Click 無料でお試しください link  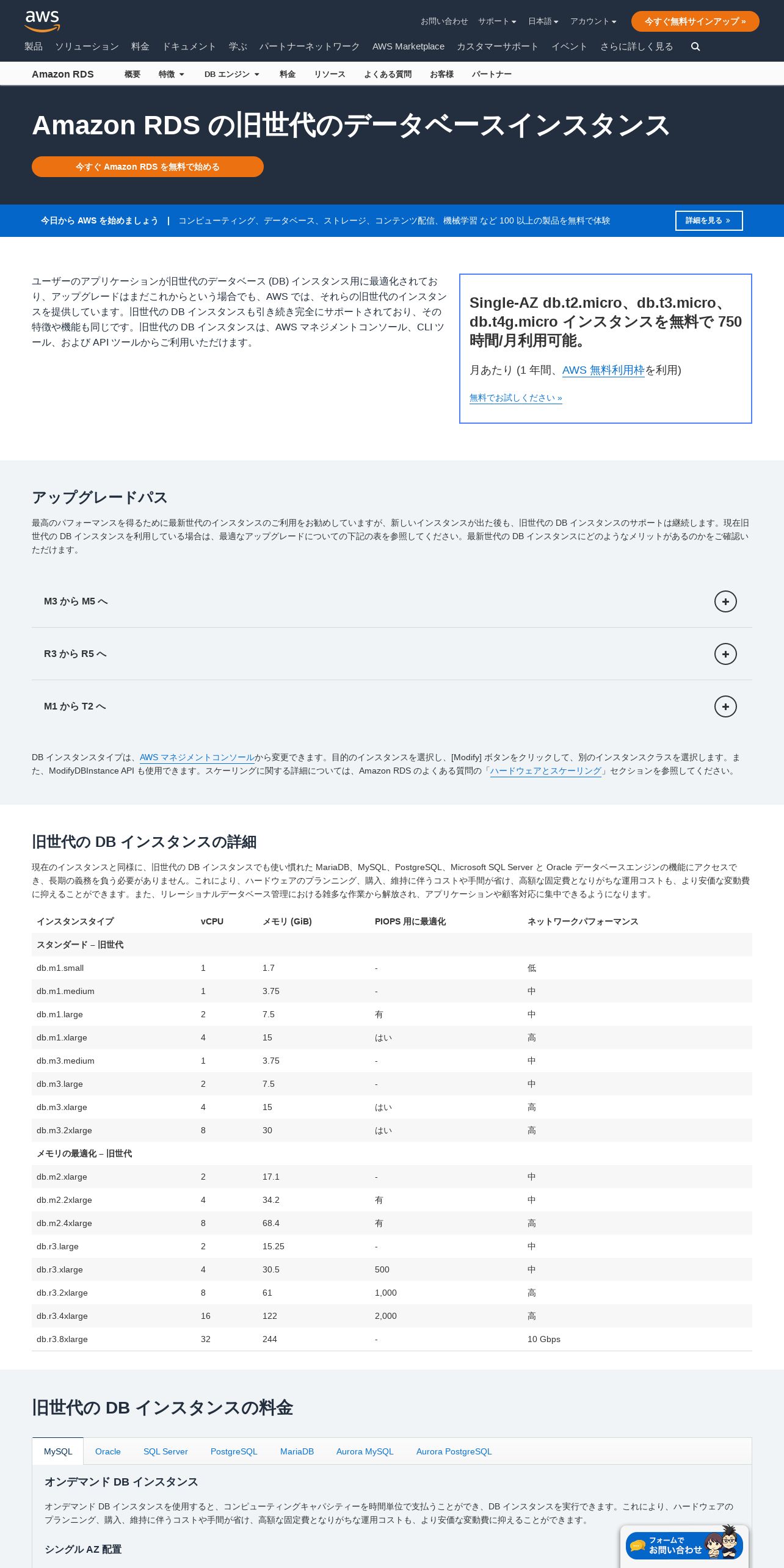coord(516,397)
